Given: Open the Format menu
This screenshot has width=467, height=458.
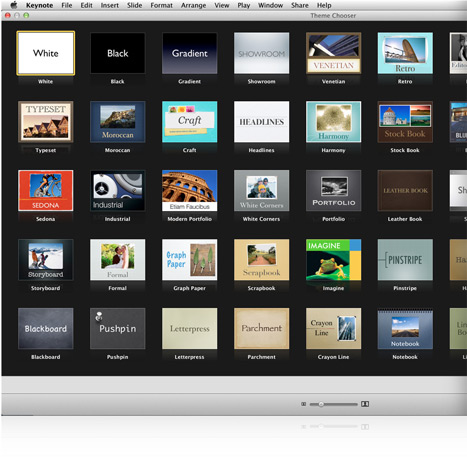Looking at the screenshot, I should tap(162, 5).
